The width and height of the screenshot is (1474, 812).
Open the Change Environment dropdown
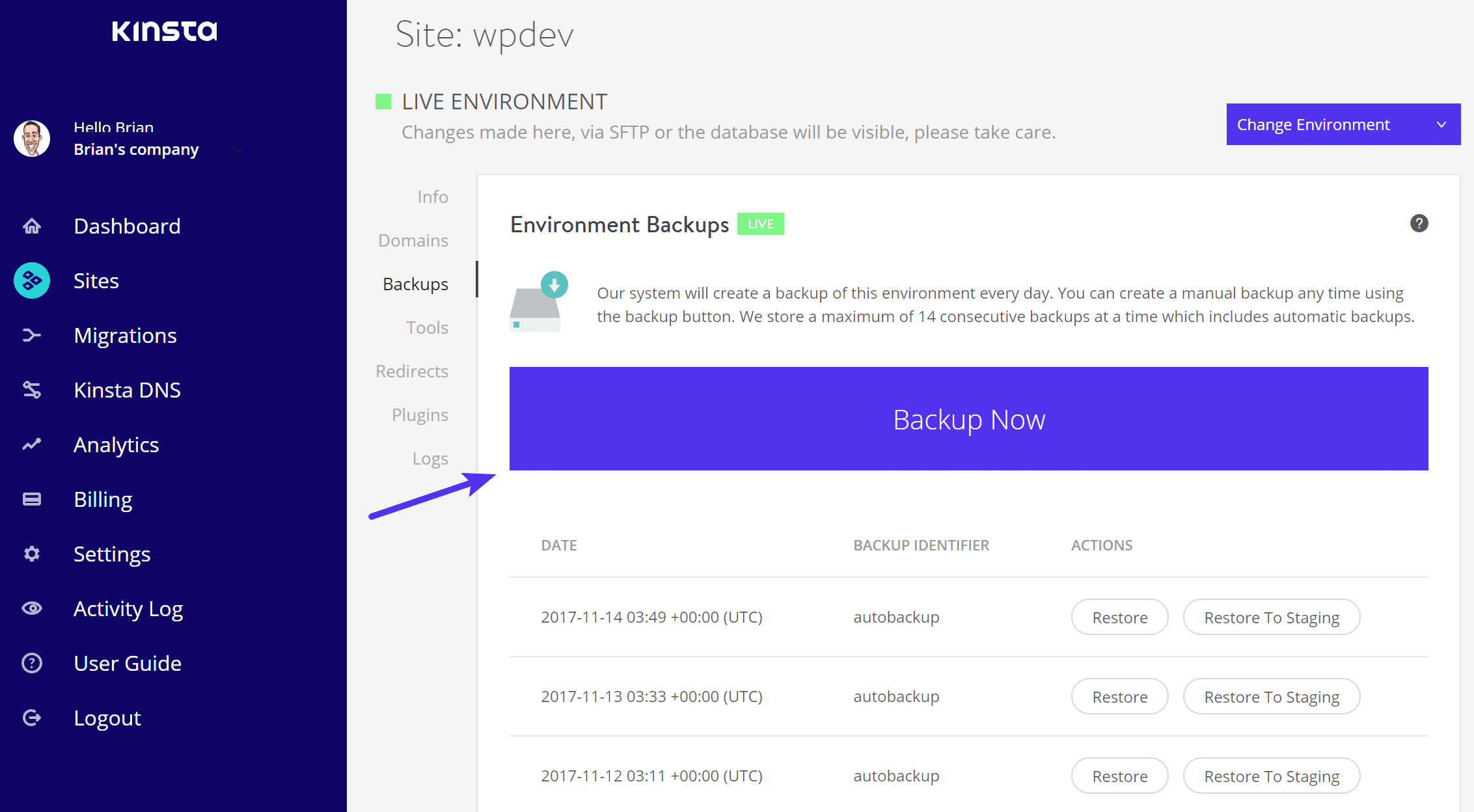point(1343,124)
